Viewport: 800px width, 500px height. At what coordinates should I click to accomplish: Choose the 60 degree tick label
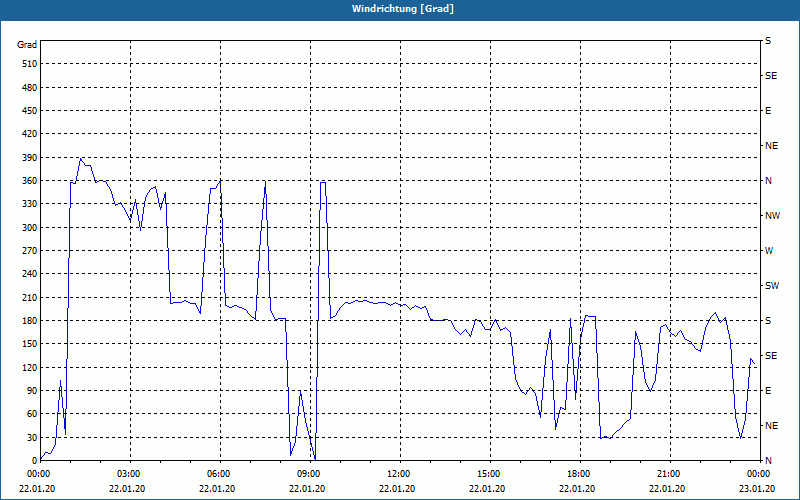(31, 414)
